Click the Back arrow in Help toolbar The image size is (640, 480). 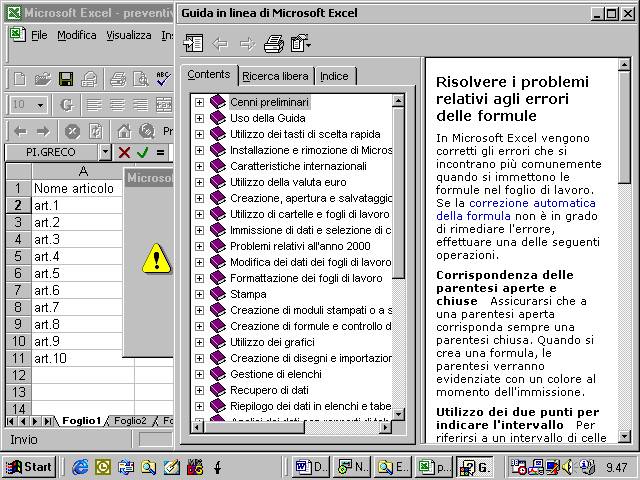220,43
